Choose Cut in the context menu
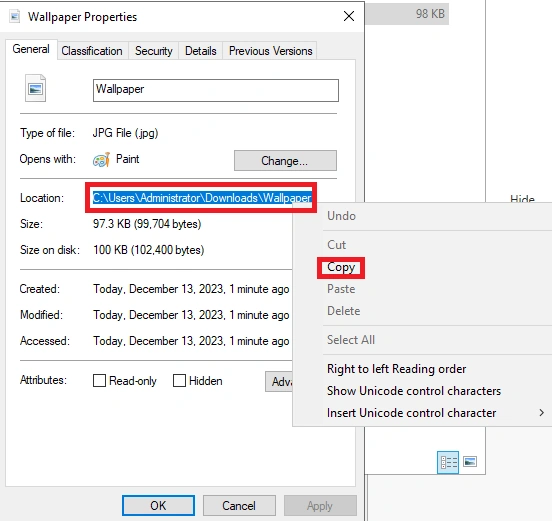This screenshot has height=521, width=552. pyautogui.click(x=337, y=245)
